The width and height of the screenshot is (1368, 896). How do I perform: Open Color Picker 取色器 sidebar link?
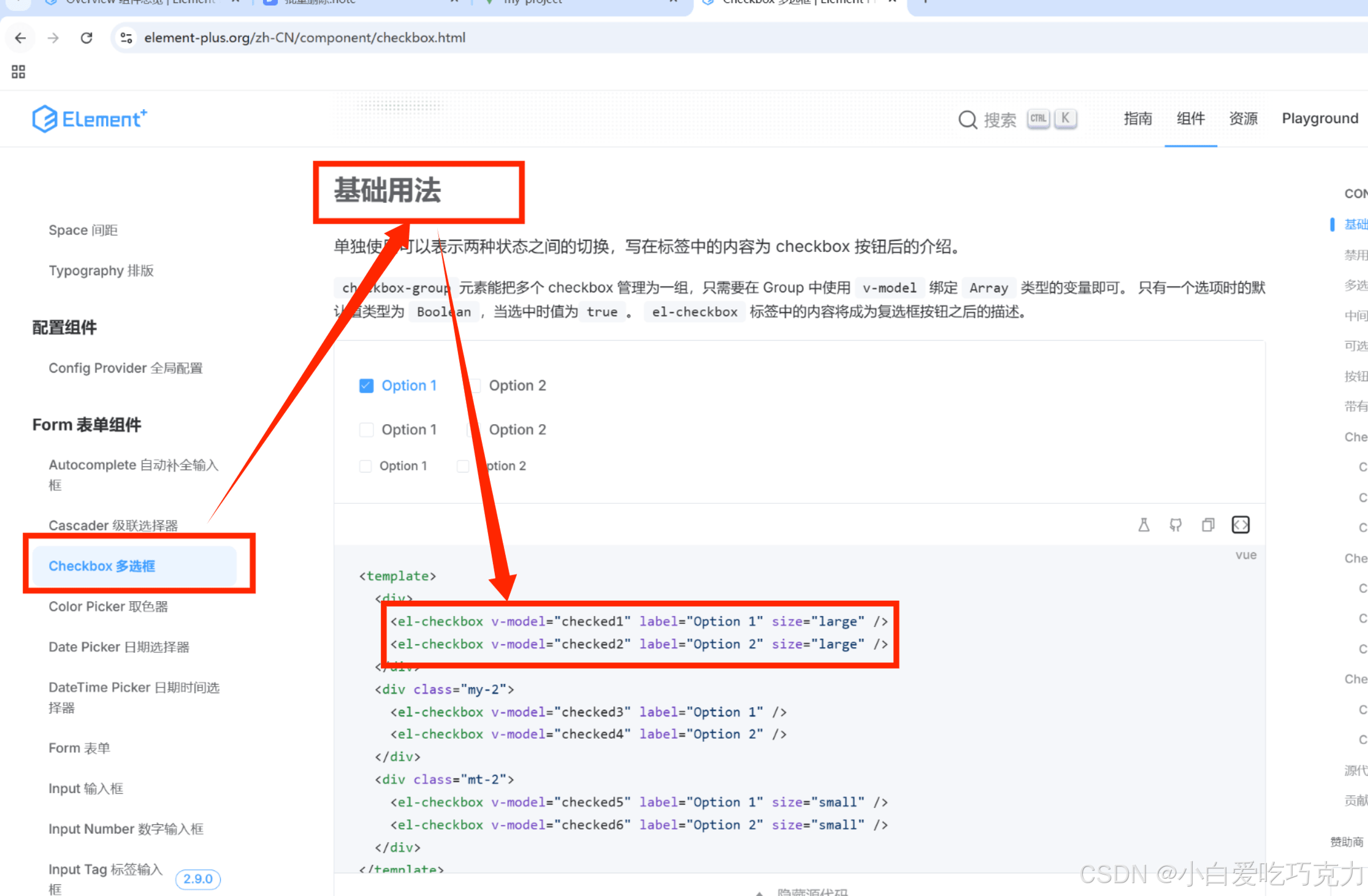[x=108, y=606]
